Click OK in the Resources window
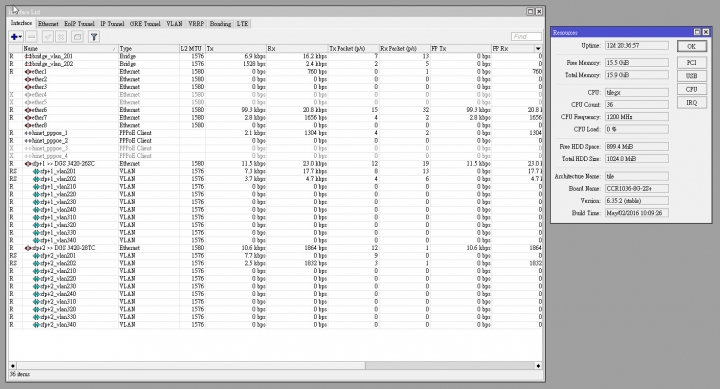This screenshot has width=720, height=389. (692, 46)
